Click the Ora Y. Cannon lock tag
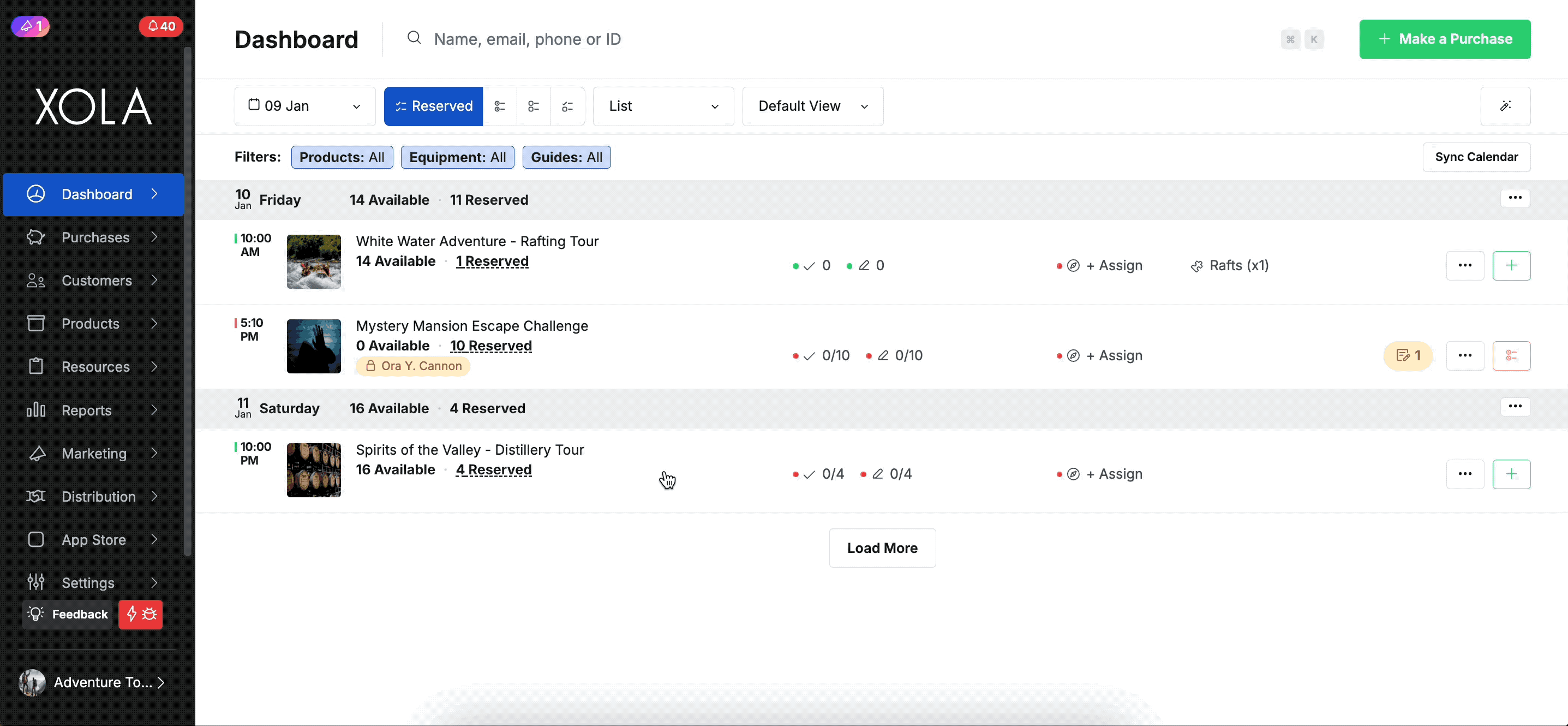The image size is (1568, 726). [x=412, y=366]
